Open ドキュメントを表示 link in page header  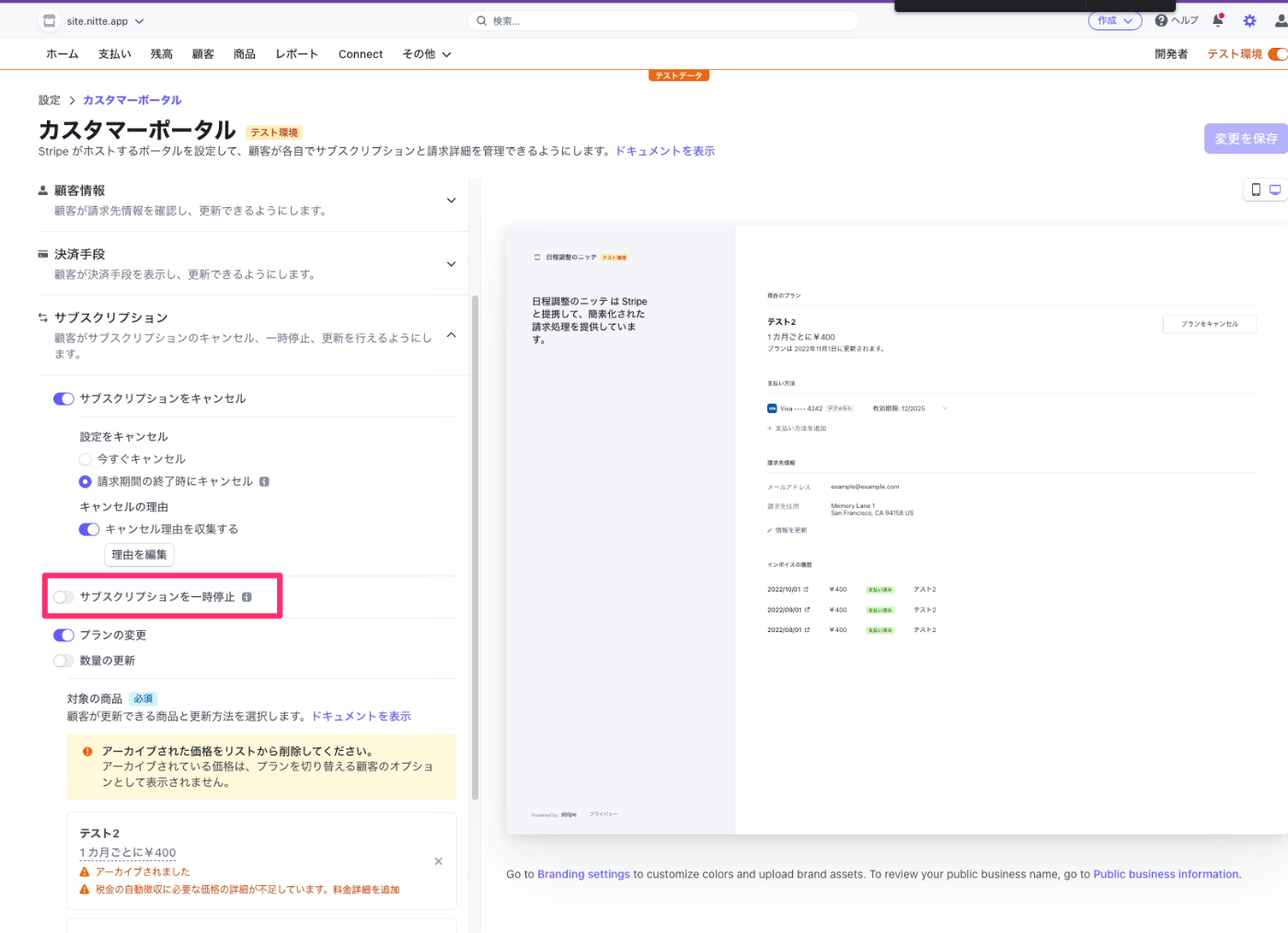pyautogui.click(x=665, y=151)
